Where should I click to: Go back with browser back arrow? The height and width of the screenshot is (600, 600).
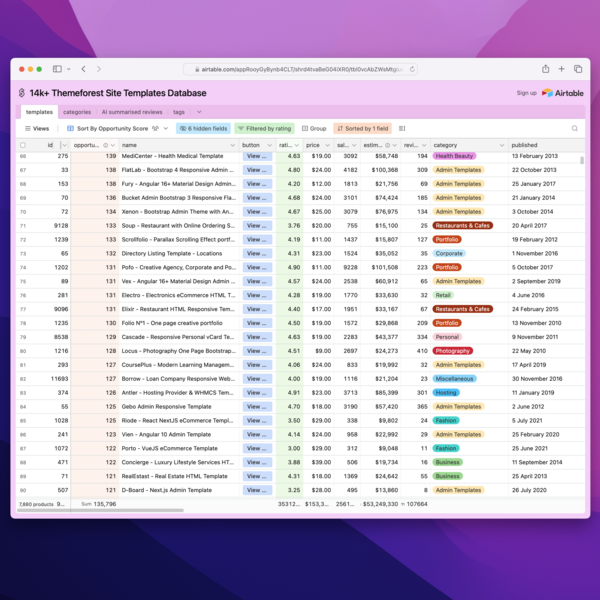click(x=83, y=69)
